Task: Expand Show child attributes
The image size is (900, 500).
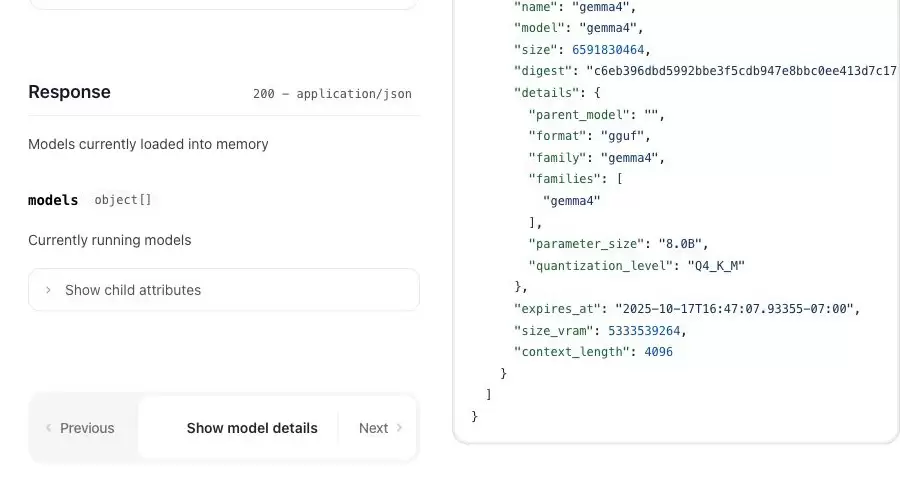Action: pyautogui.click(x=224, y=290)
